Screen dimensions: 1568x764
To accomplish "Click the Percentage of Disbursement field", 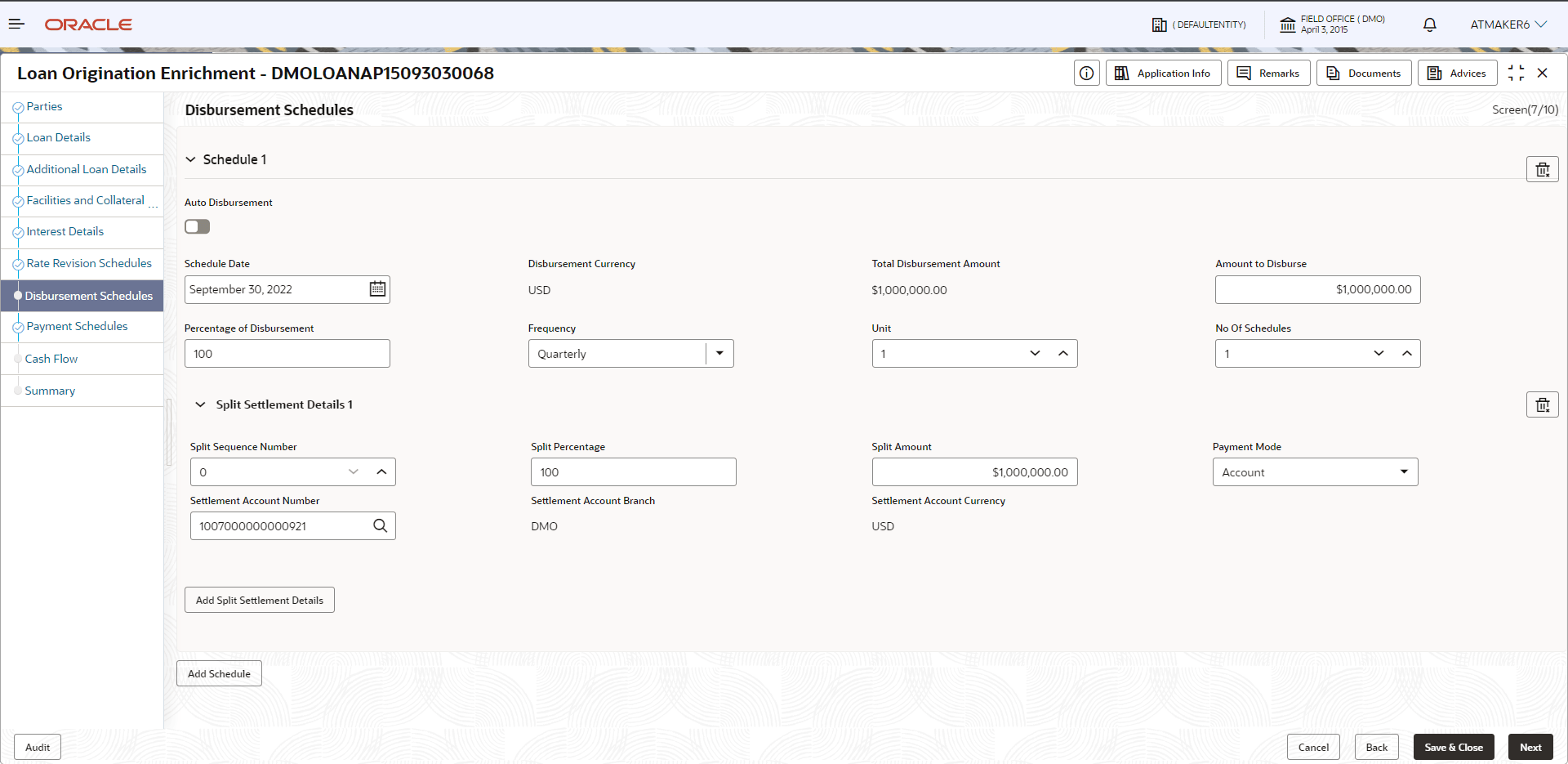I will 287,353.
